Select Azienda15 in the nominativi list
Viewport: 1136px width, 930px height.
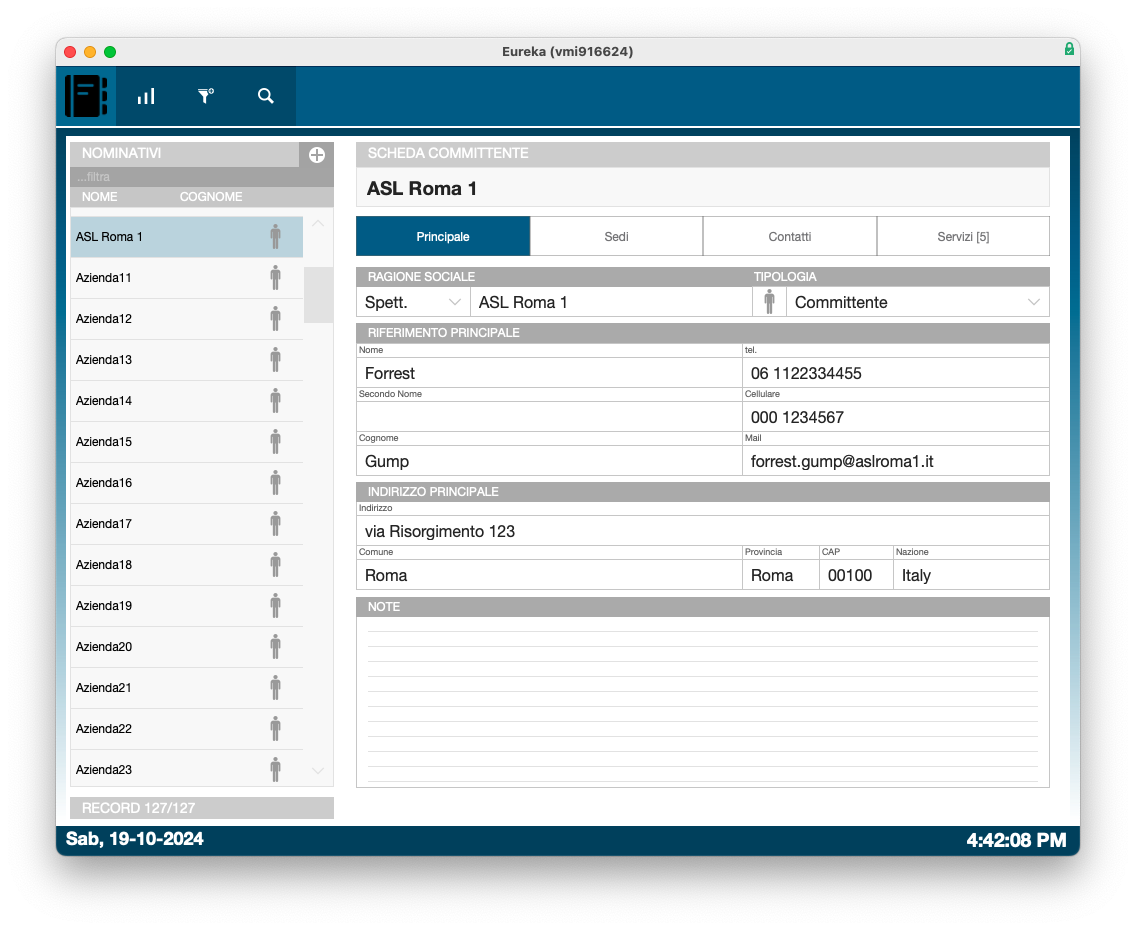click(x=104, y=442)
